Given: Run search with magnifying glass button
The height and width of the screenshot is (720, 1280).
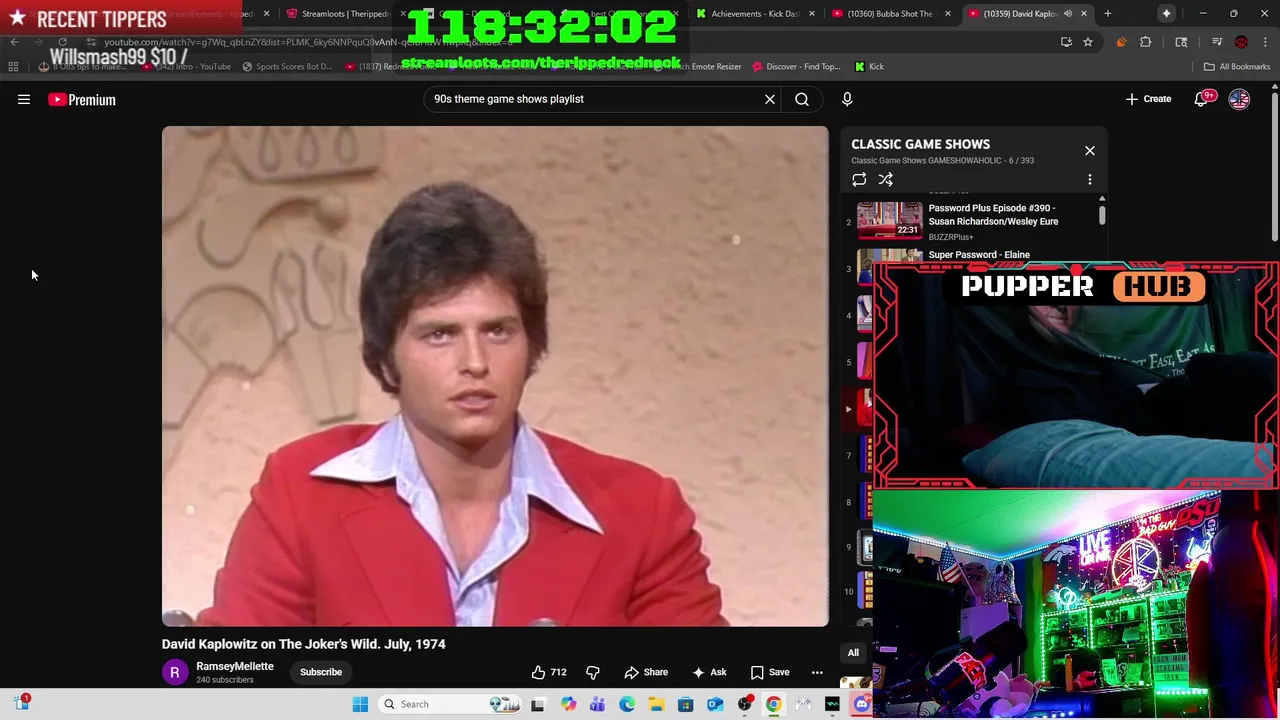Looking at the screenshot, I should [802, 99].
